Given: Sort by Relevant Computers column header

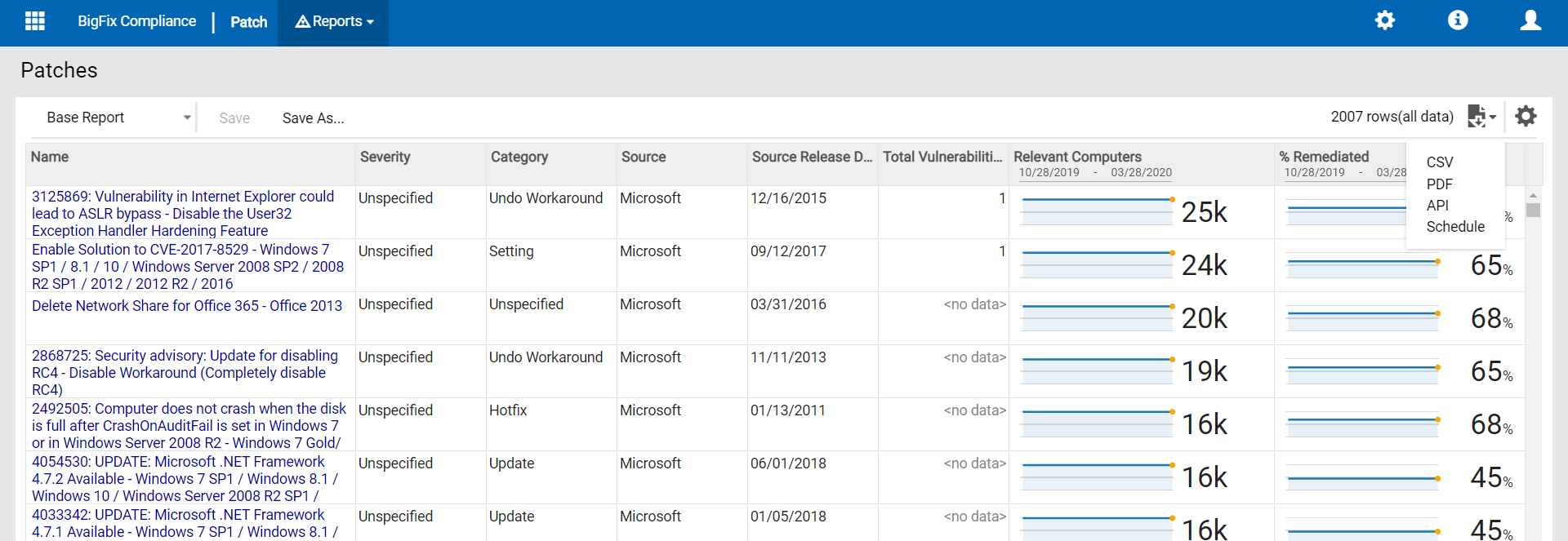Looking at the screenshot, I should (1077, 157).
